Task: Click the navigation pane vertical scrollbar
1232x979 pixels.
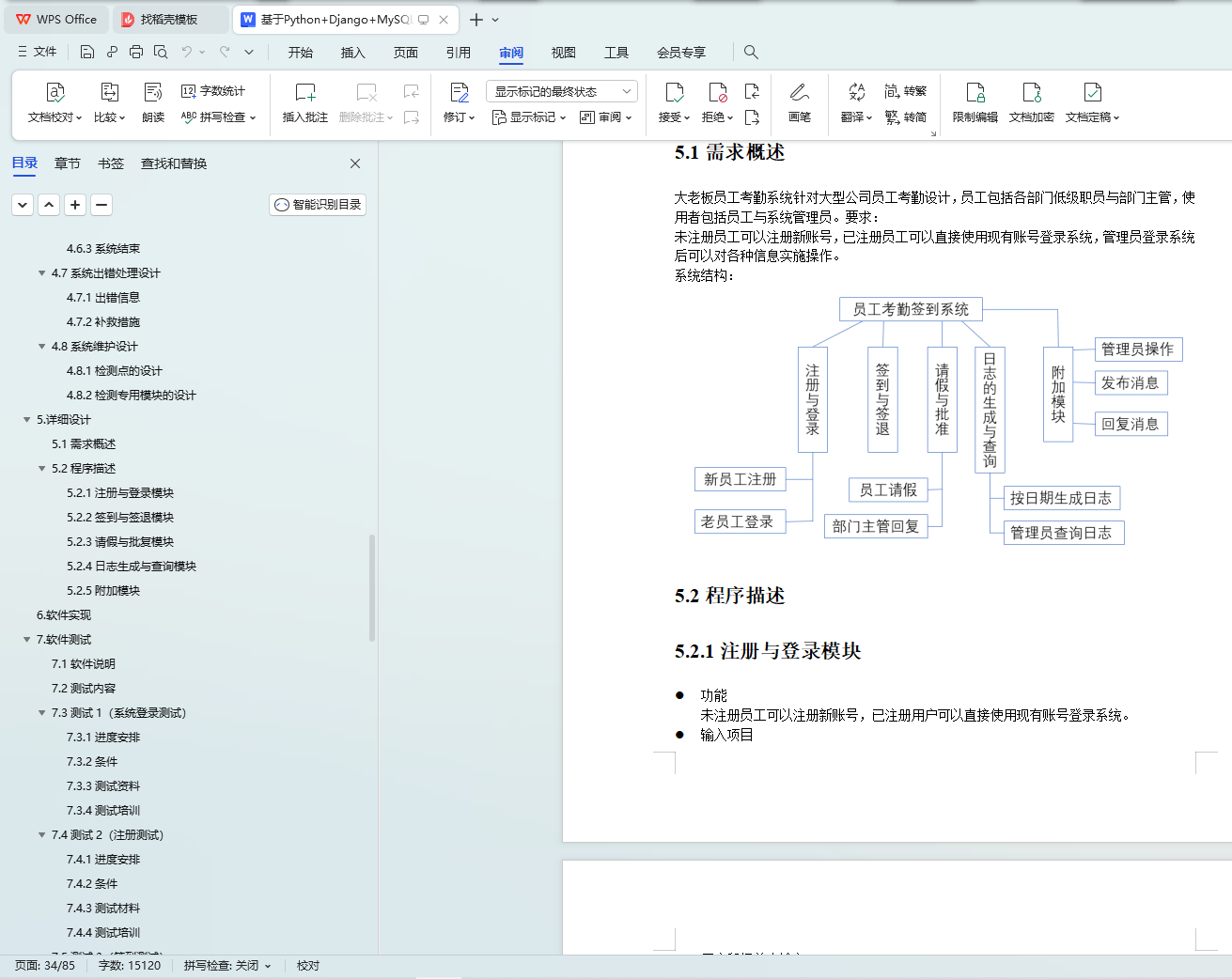Action: pyautogui.click(x=372, y=587)
